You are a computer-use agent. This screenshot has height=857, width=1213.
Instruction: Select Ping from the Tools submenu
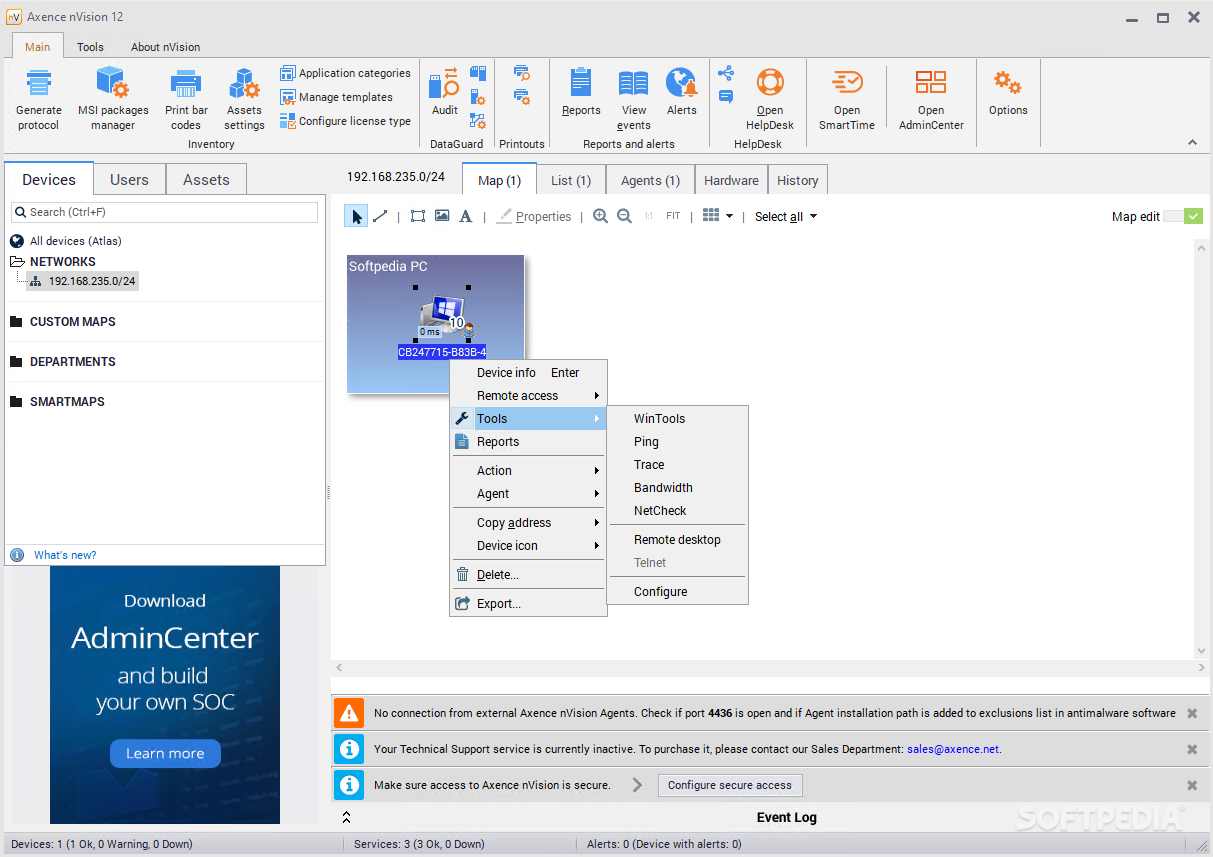point(677,442)
